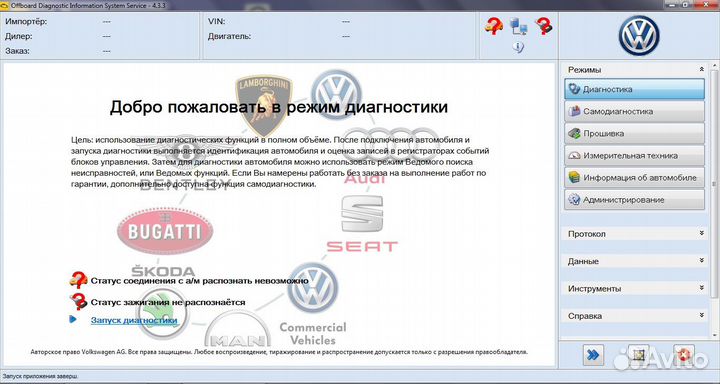This screenshot has height=384, width=720.
Task: Click the red X exit button at bottom
Action: tap(684, 355)
